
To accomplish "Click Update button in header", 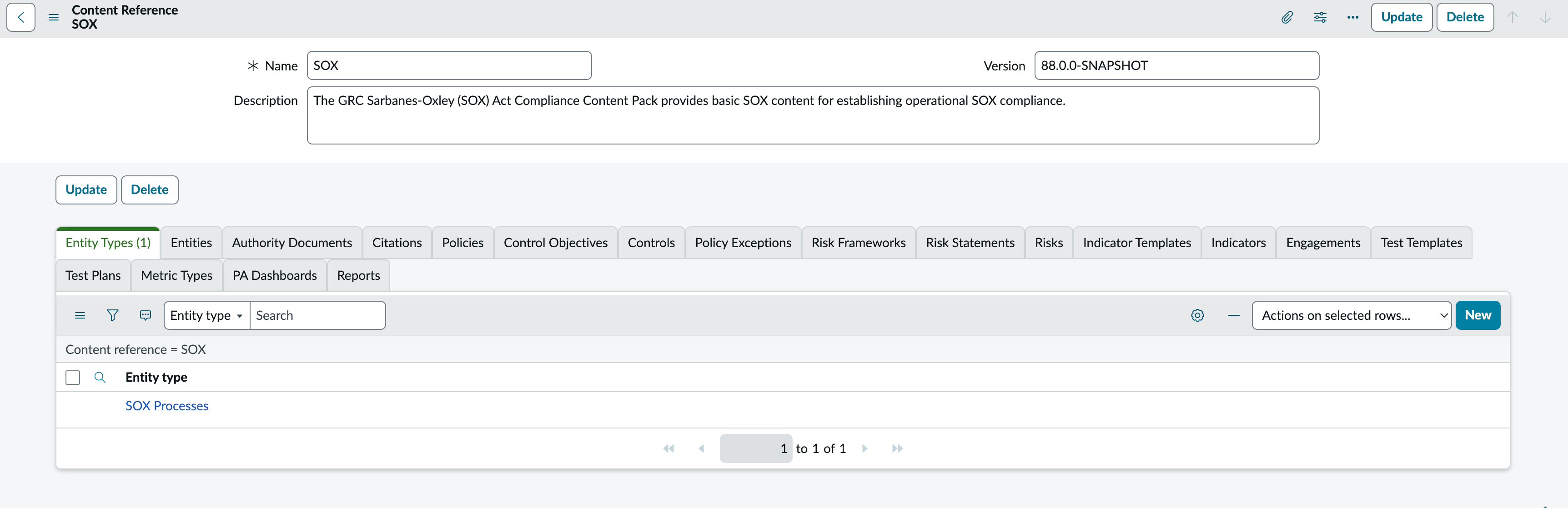I will click(x=1401, y=17).
